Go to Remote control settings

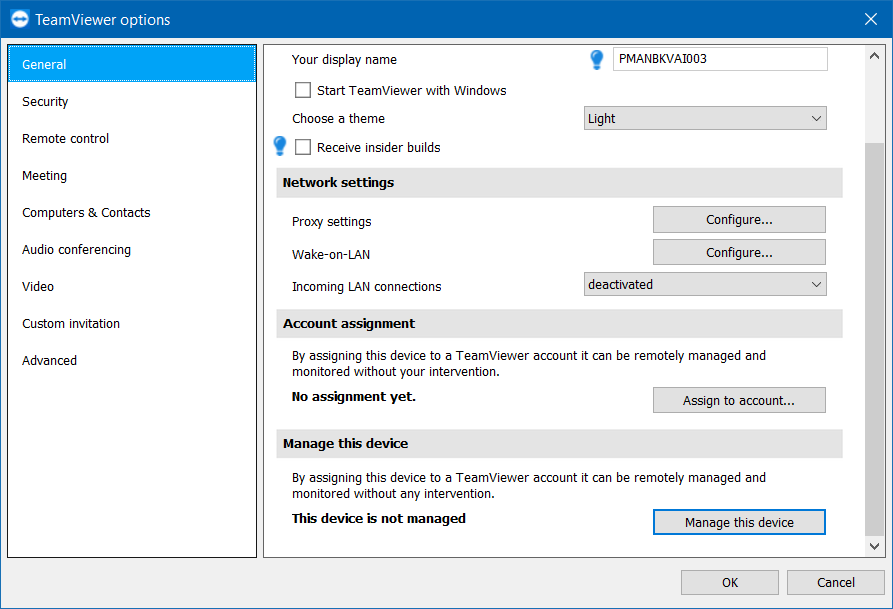click(132, 138)
